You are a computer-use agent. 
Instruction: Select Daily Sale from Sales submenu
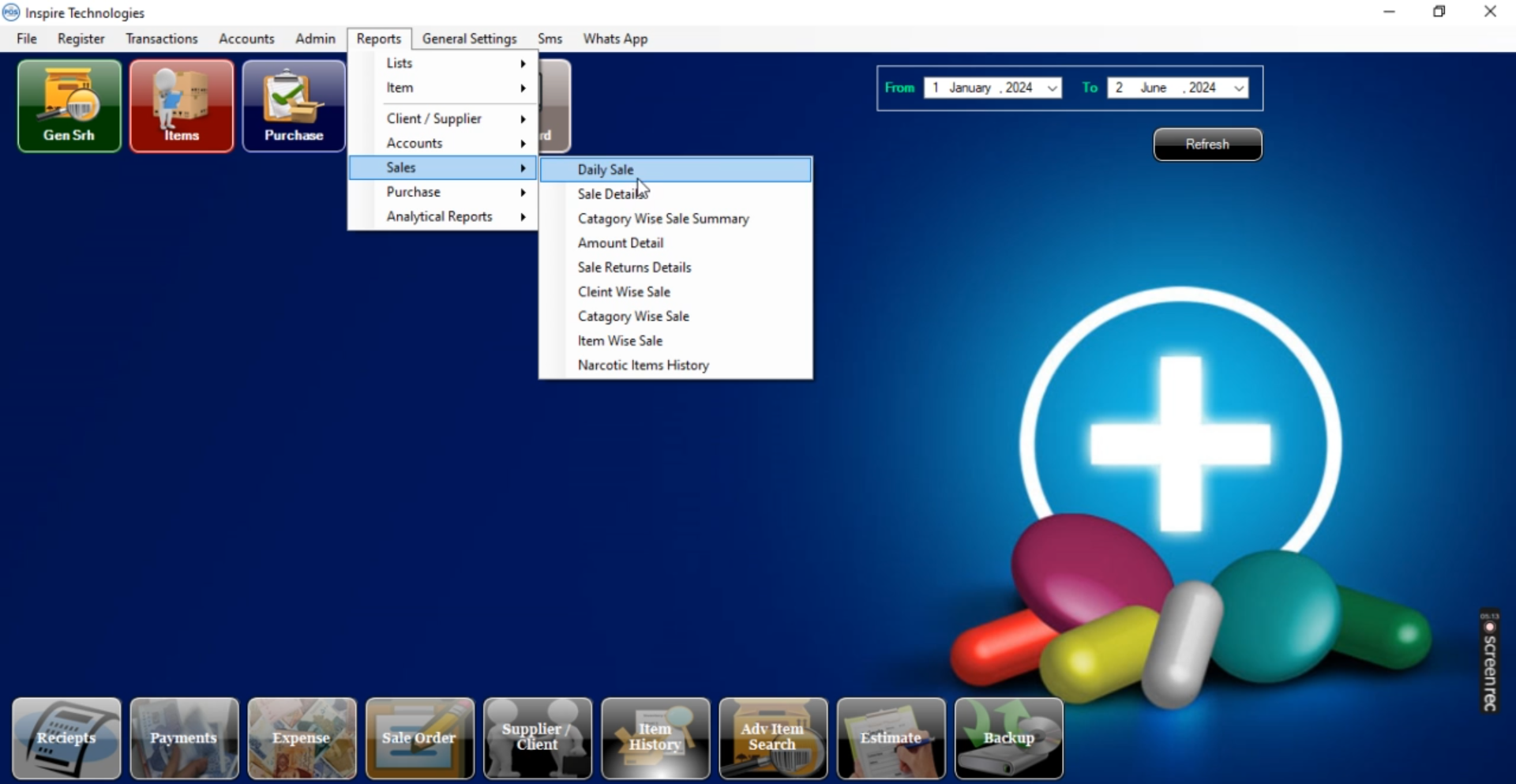[606, 170]
